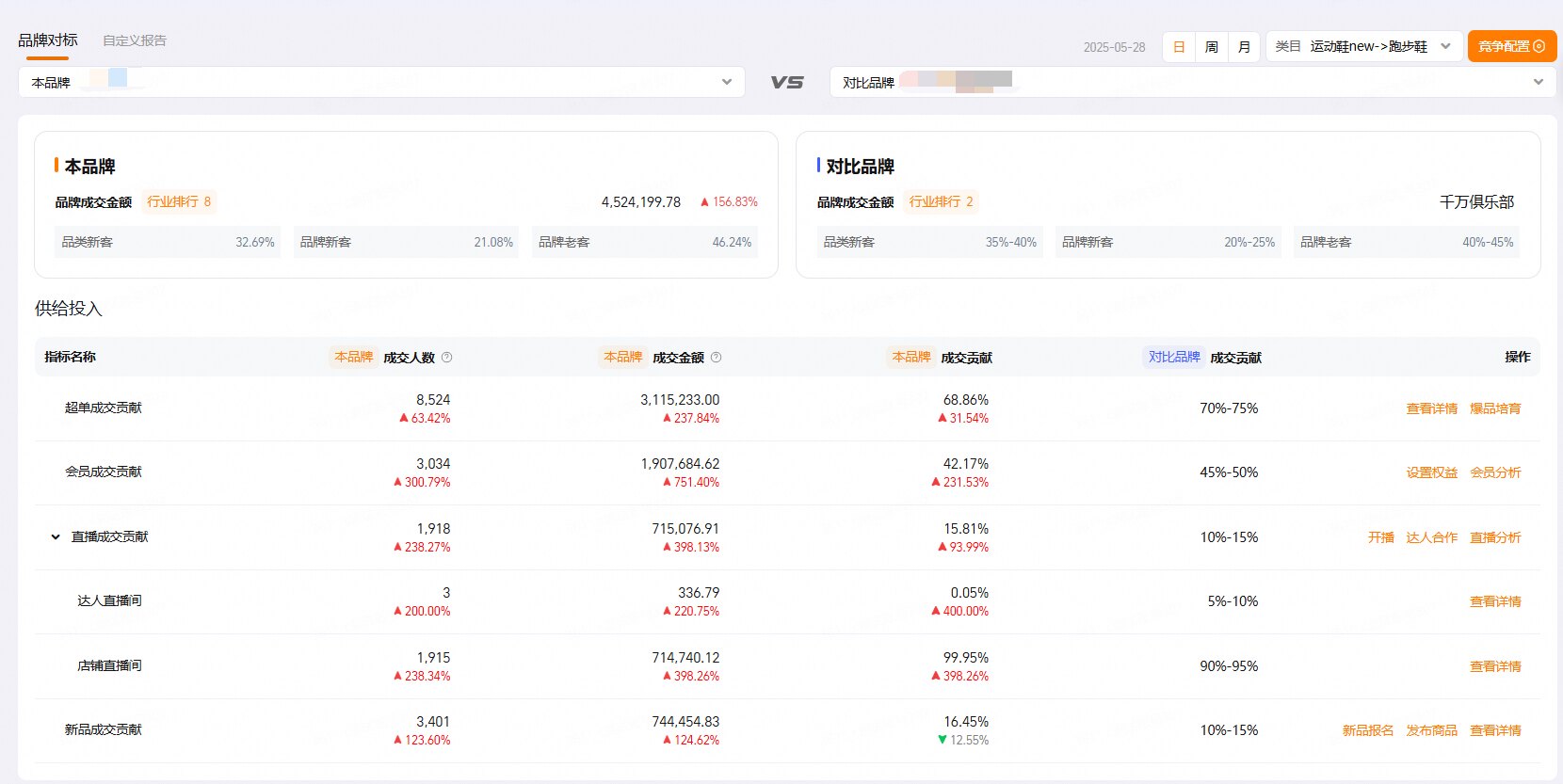The height and width of the screenshot is (784, 1563).
Task: Click the 发布商品 link
Action: 1432,730
